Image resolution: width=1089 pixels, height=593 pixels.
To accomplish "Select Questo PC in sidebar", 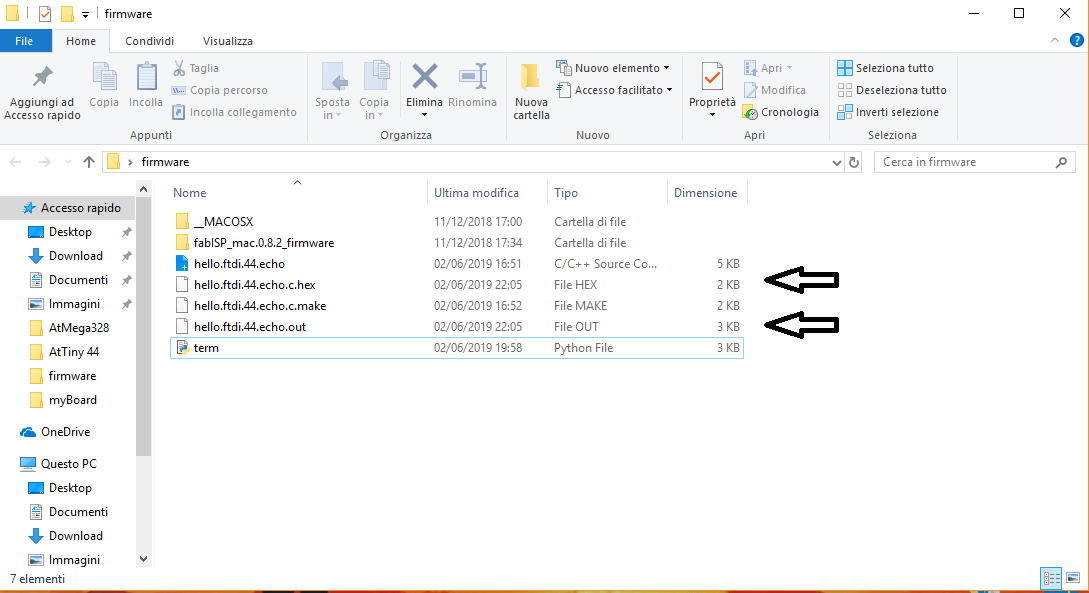I will point(59,464).
